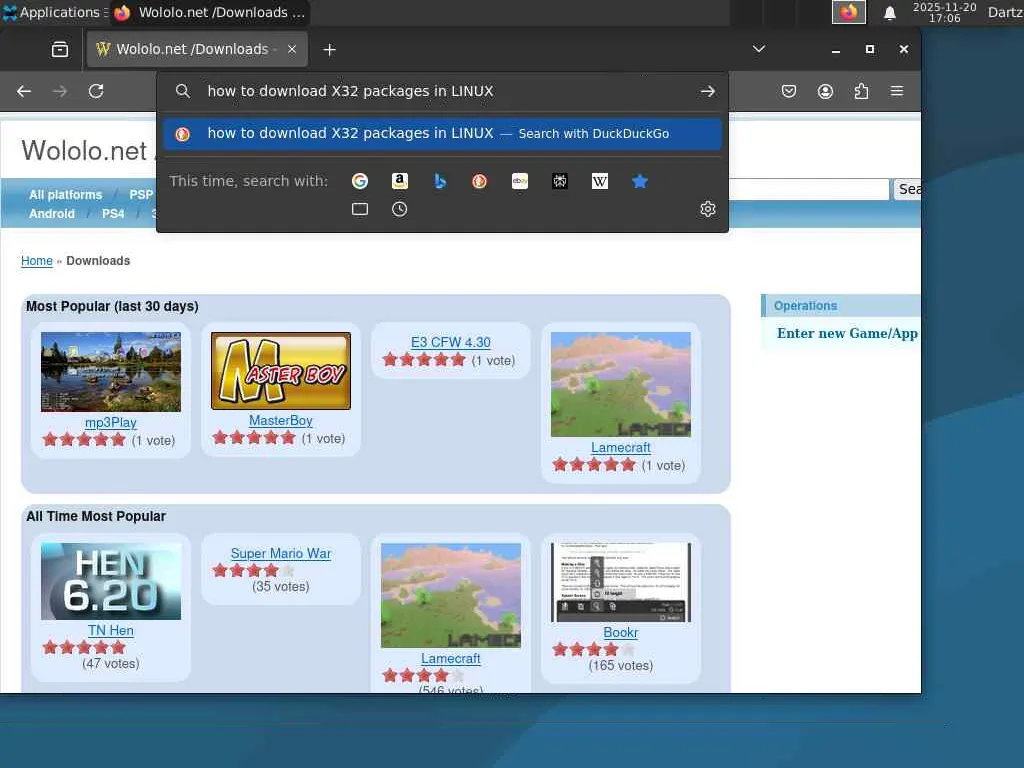Select the Wololo.net taskbar window button
Image resolution: width=1024 pixels, height=768 pixels.
pyautogui.click(x=210, y=12)
